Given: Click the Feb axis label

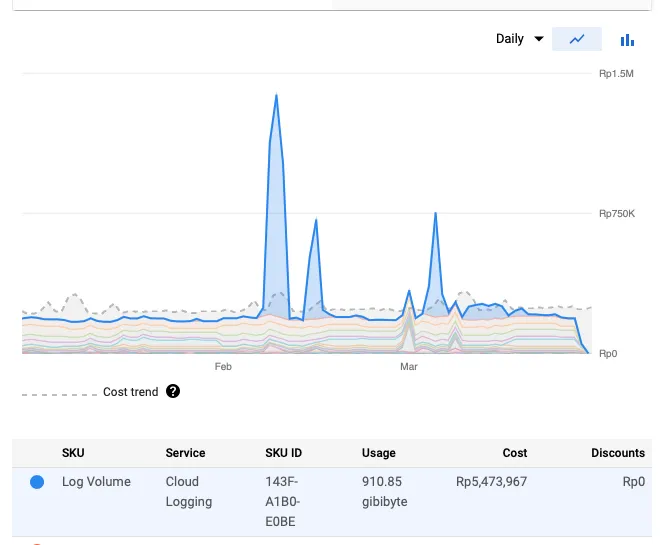Looking at the screenshot, I should (223, 367).
